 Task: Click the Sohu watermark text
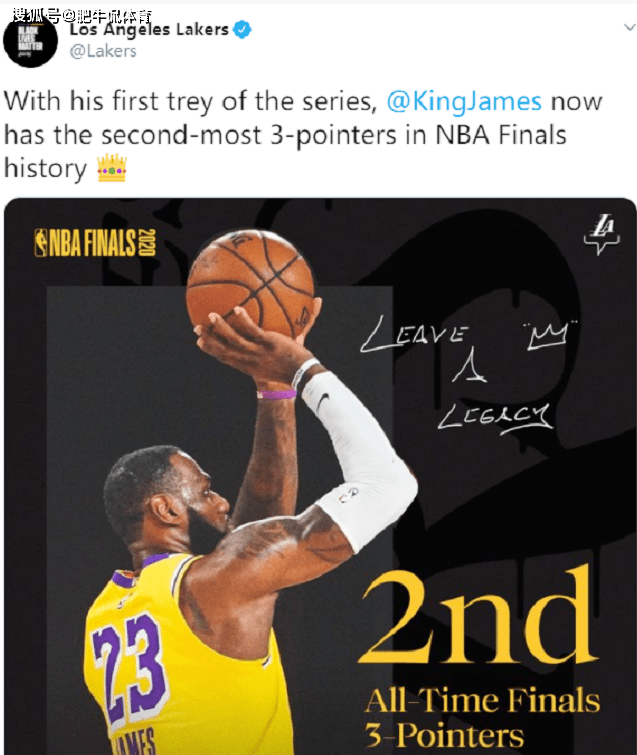[x=82, y=16]
